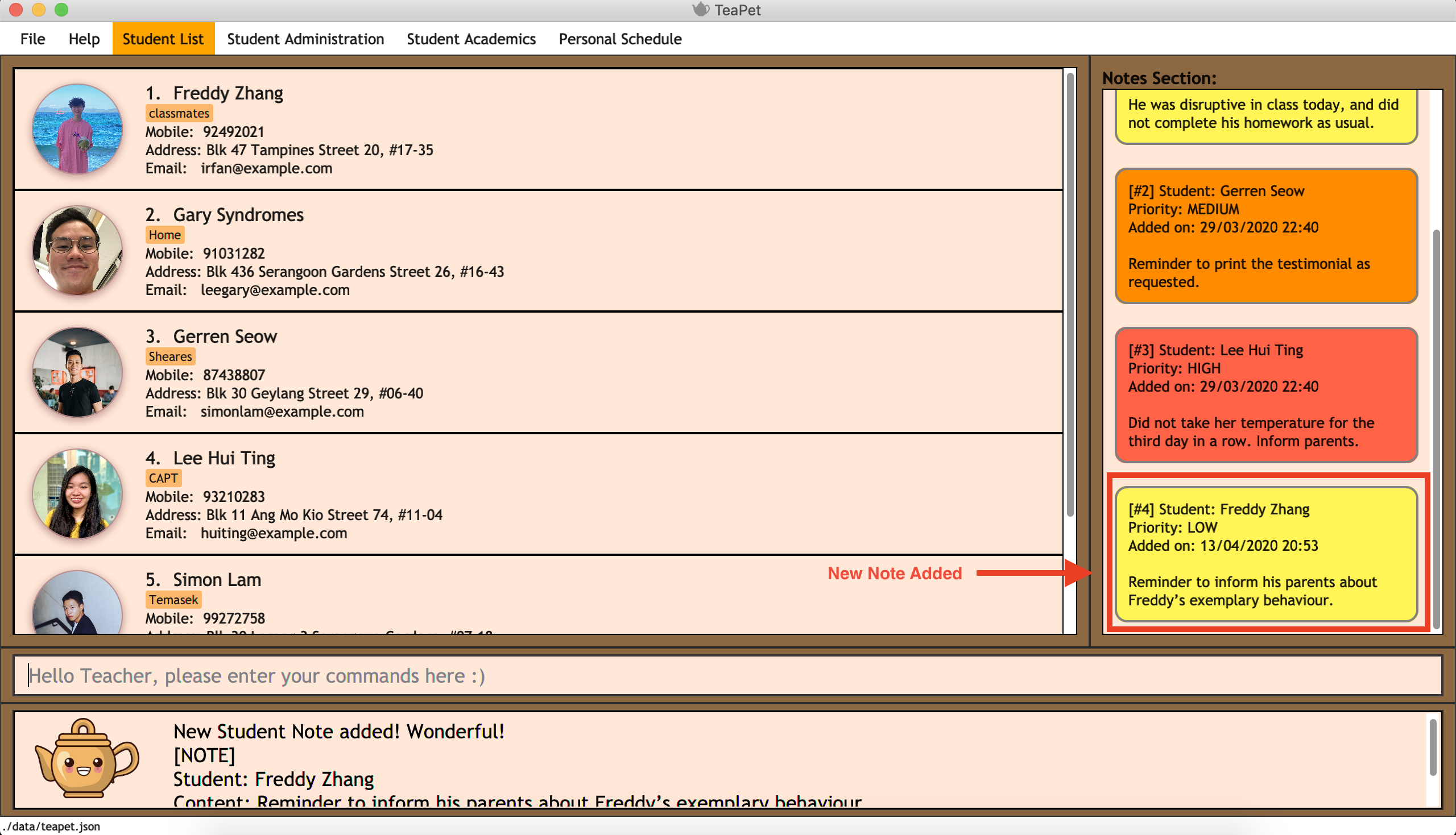1456x835 pixels.
Task: Click Simon Lam's profile photo
Action: (x=77, y=602)
